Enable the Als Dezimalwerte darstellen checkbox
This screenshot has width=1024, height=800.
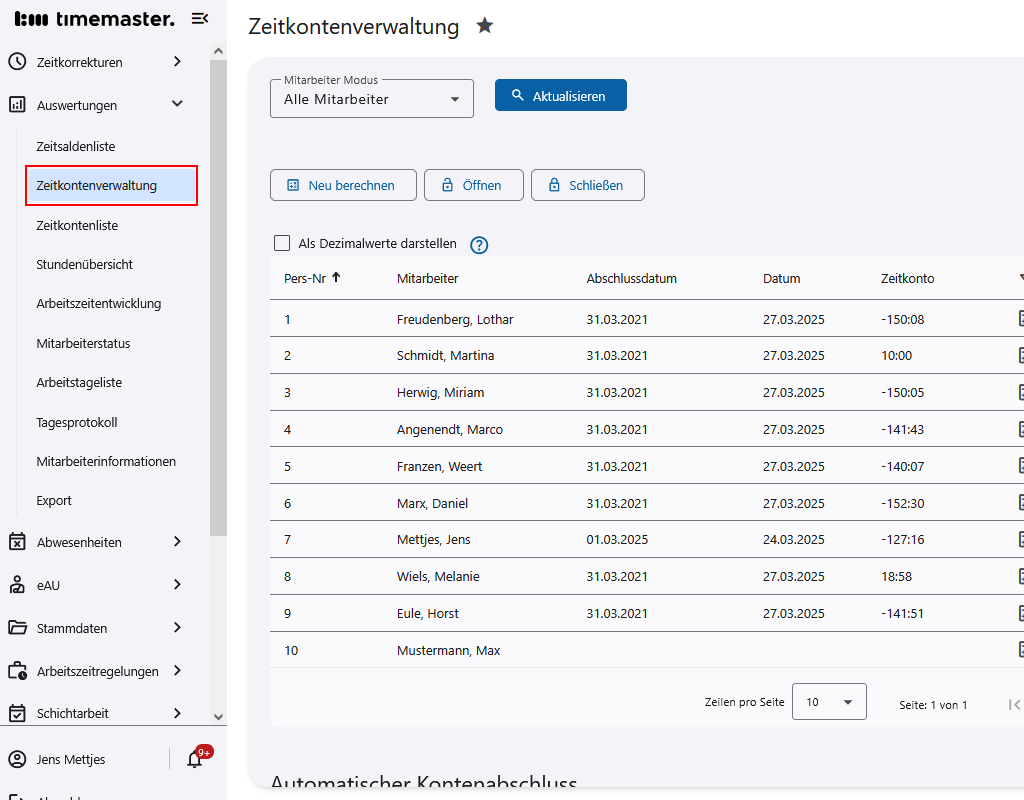point(281,243)
